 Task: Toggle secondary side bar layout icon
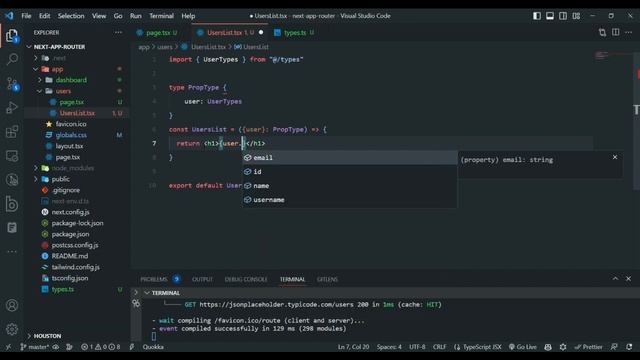[x=563, y=16]
